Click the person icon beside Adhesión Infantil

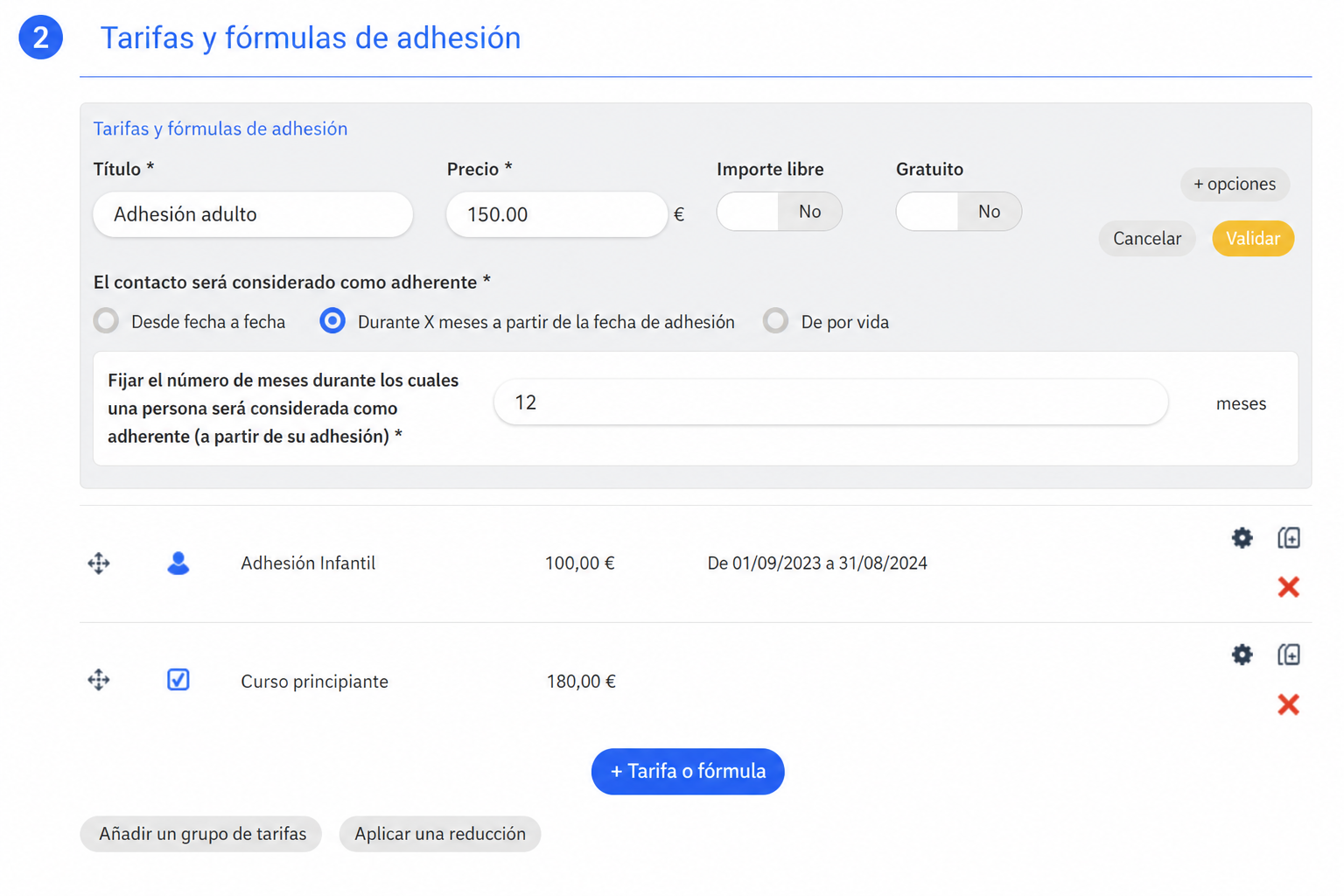point(178,563)
